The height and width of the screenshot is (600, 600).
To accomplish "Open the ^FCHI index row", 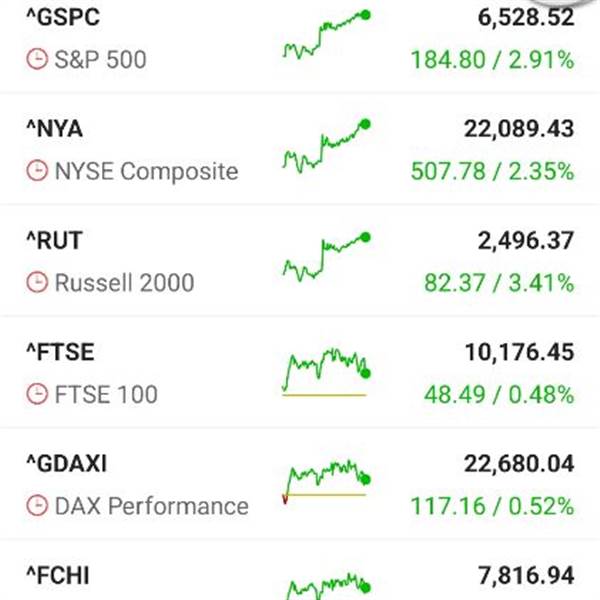I will (56, 575).
